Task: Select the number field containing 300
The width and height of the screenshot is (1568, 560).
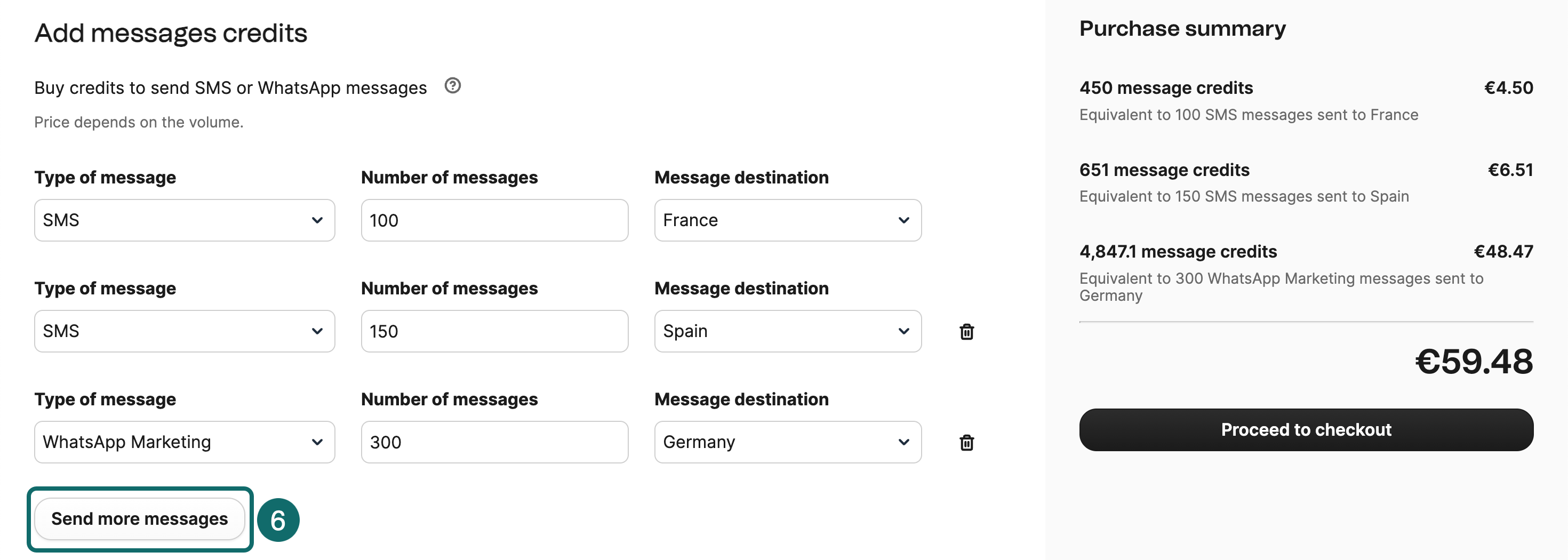Action: [494, 442]
